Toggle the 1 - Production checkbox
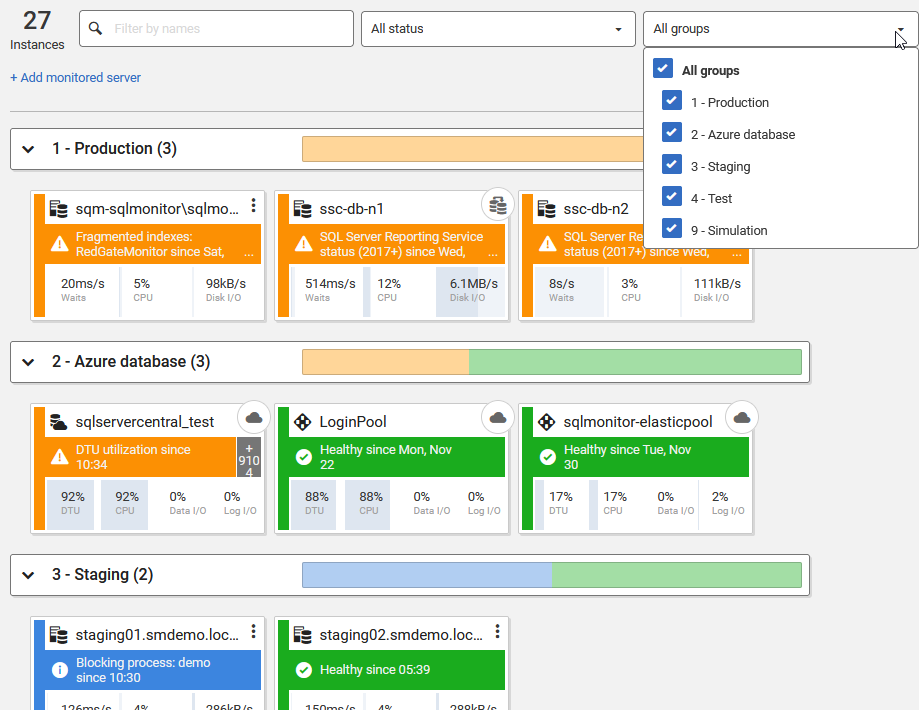 tap(672, 102)
